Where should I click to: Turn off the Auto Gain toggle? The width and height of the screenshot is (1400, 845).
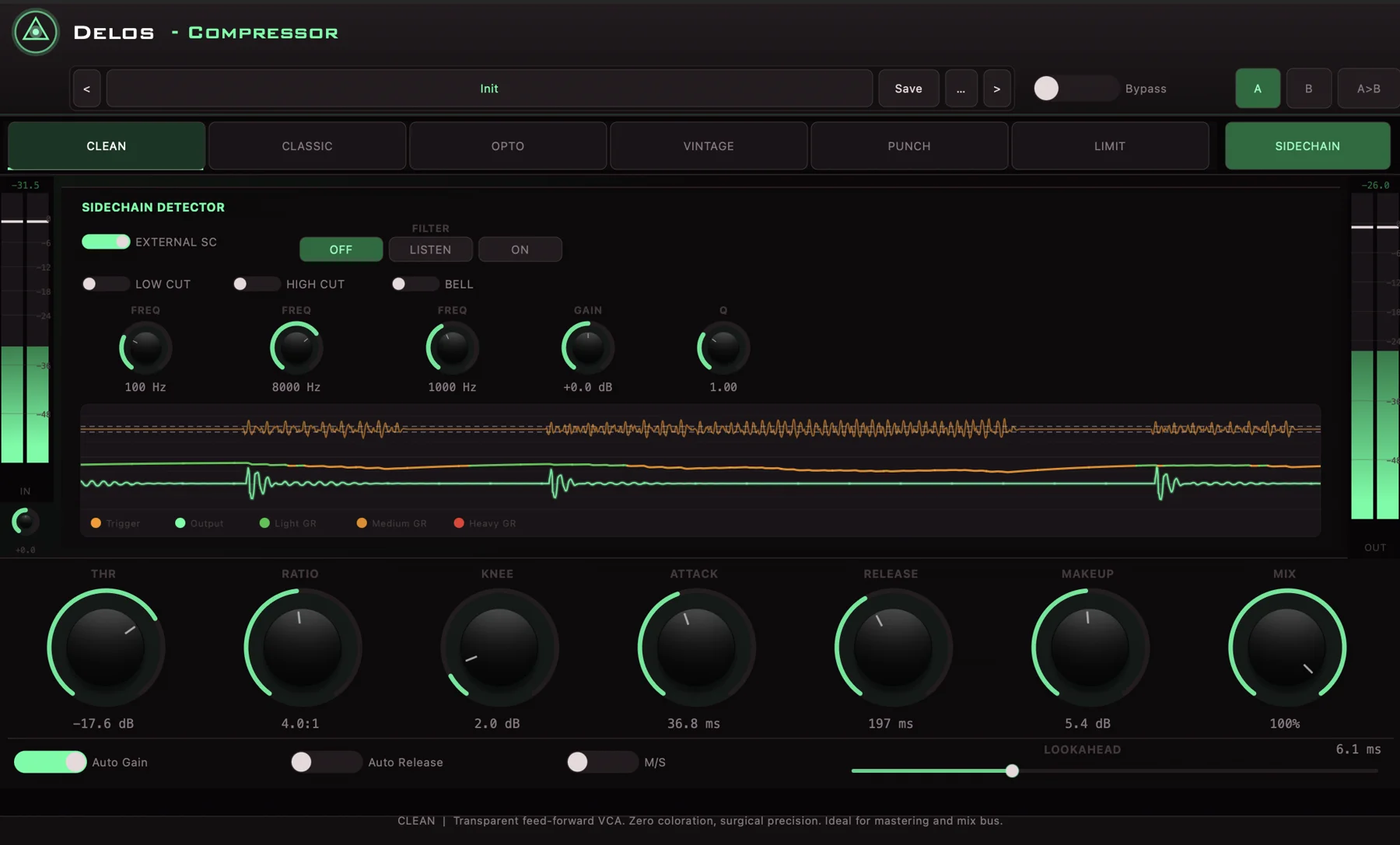click(x=50, y=762)
